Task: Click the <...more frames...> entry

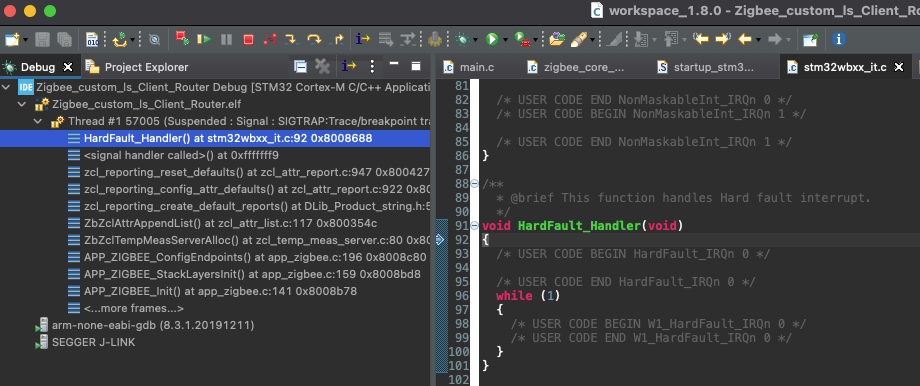Action: pos(215,308)
